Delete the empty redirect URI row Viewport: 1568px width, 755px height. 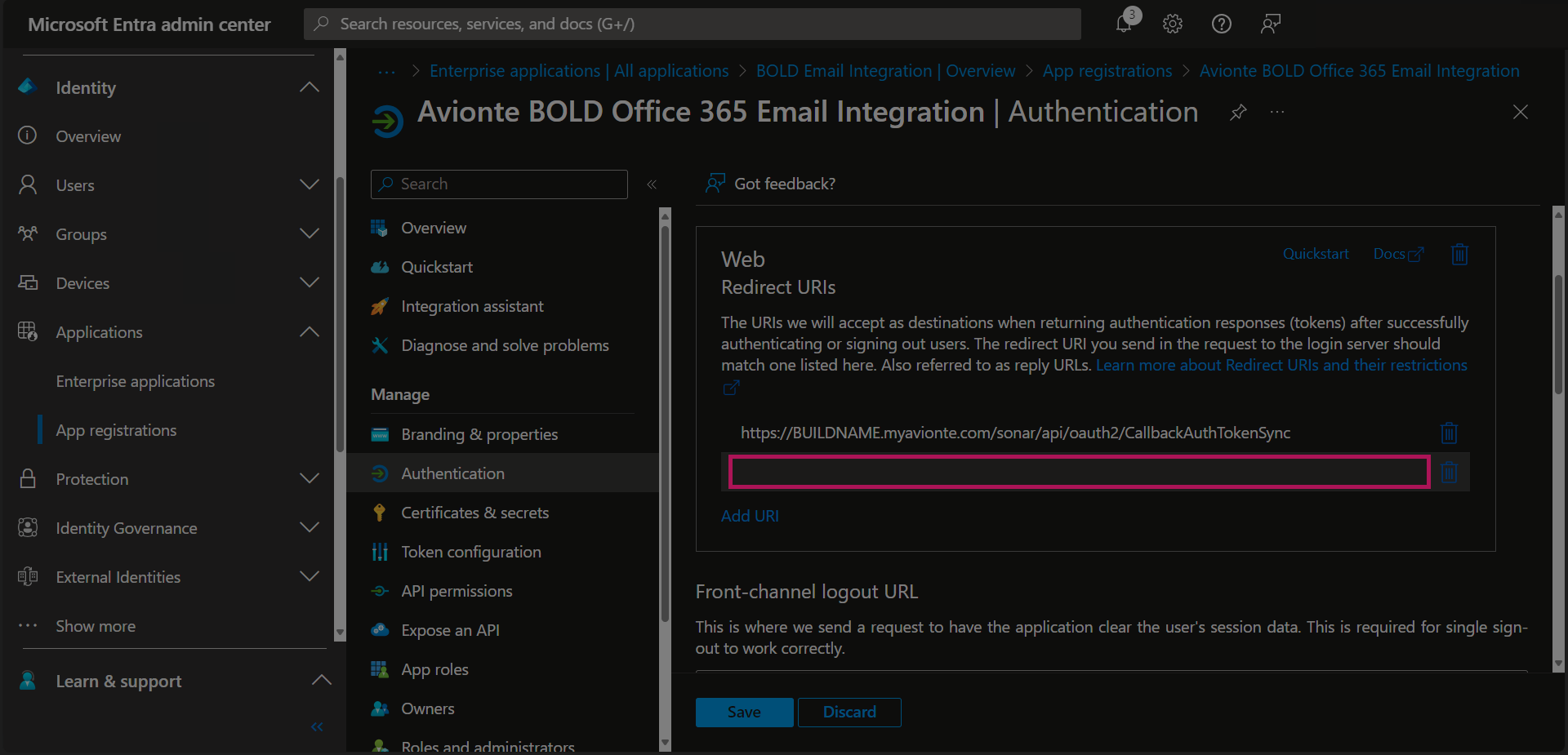1449,472
